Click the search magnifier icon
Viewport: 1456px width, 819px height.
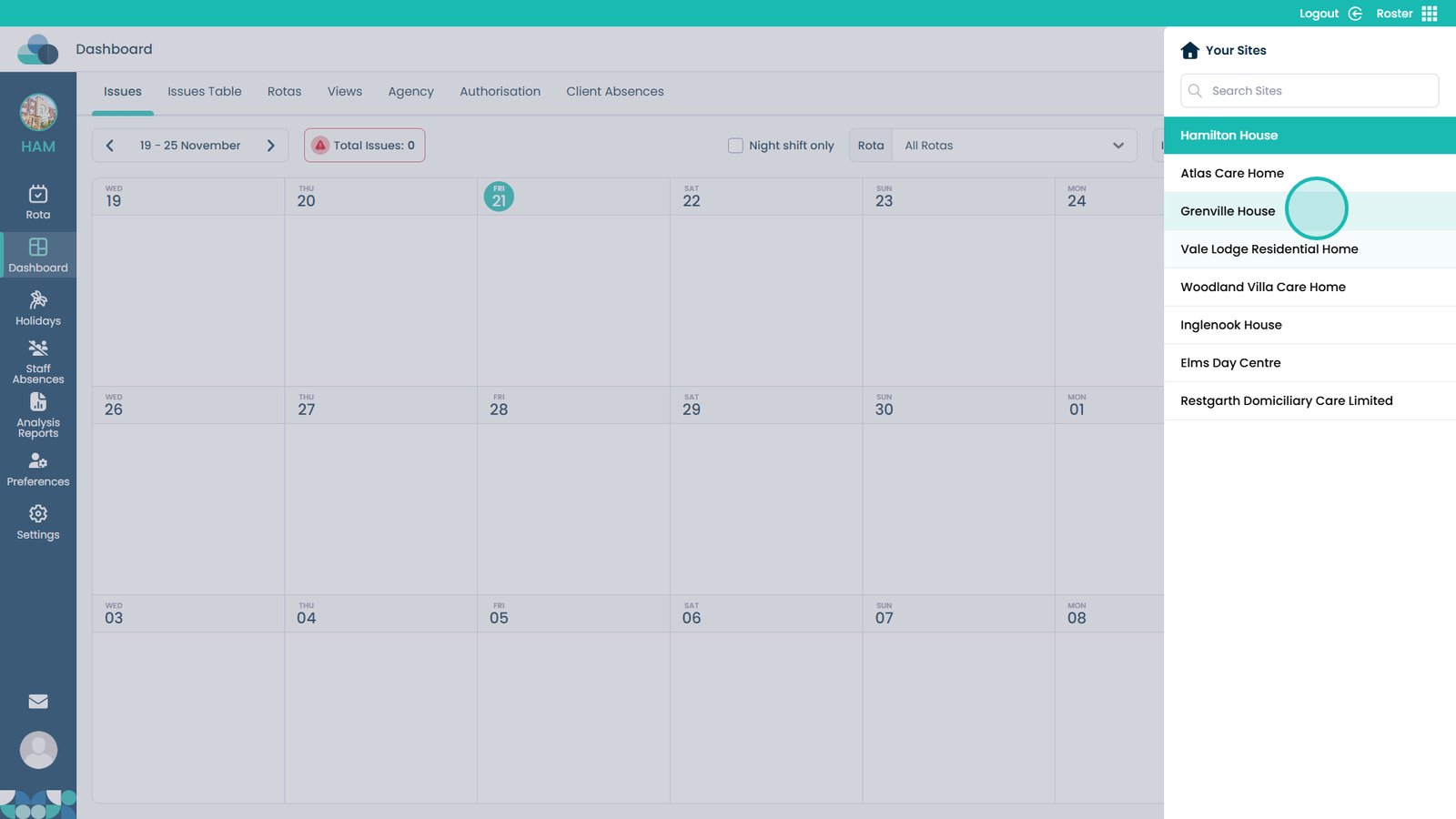point(1196,91)
